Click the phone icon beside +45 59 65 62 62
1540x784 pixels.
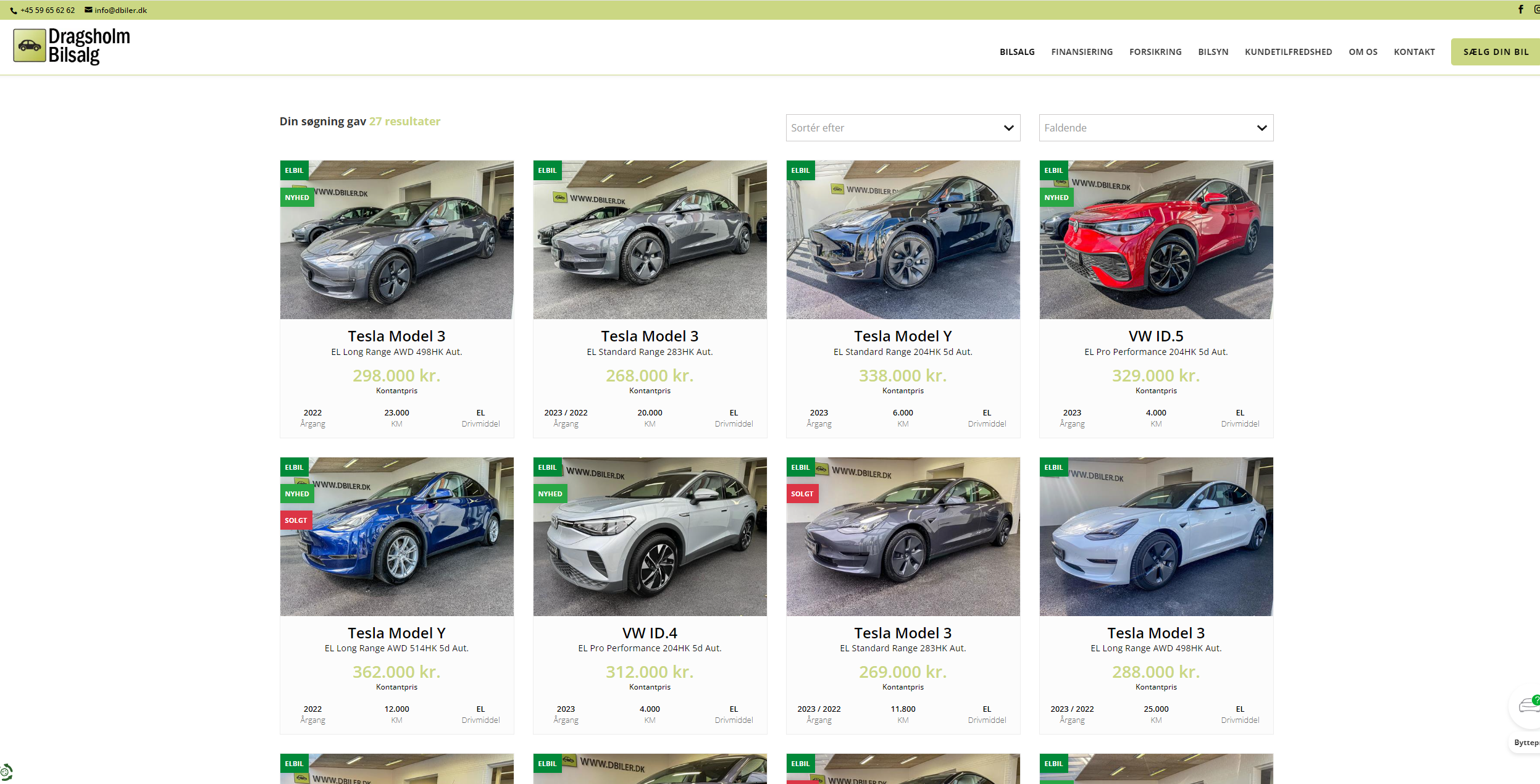pyautogui.click(x=14, y=10)
